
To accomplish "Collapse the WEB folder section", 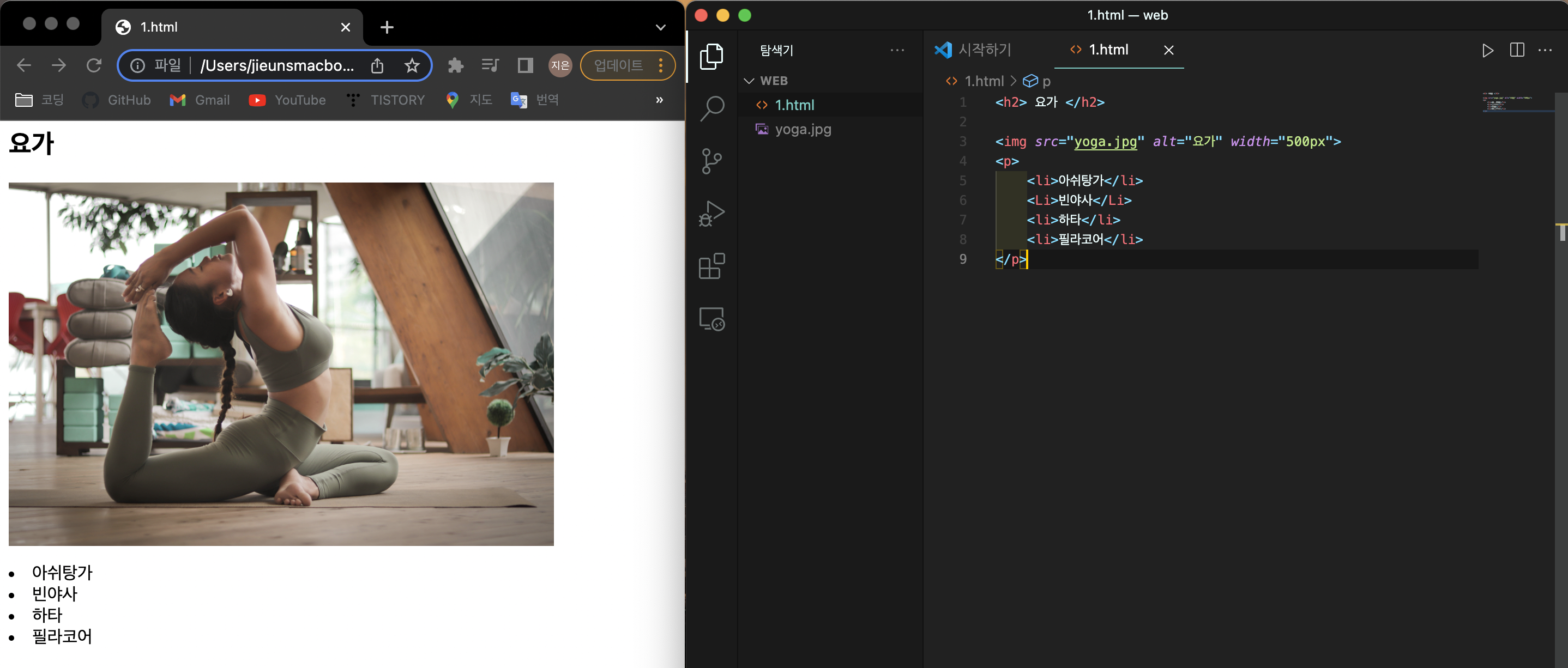I will tap(749, 81).
